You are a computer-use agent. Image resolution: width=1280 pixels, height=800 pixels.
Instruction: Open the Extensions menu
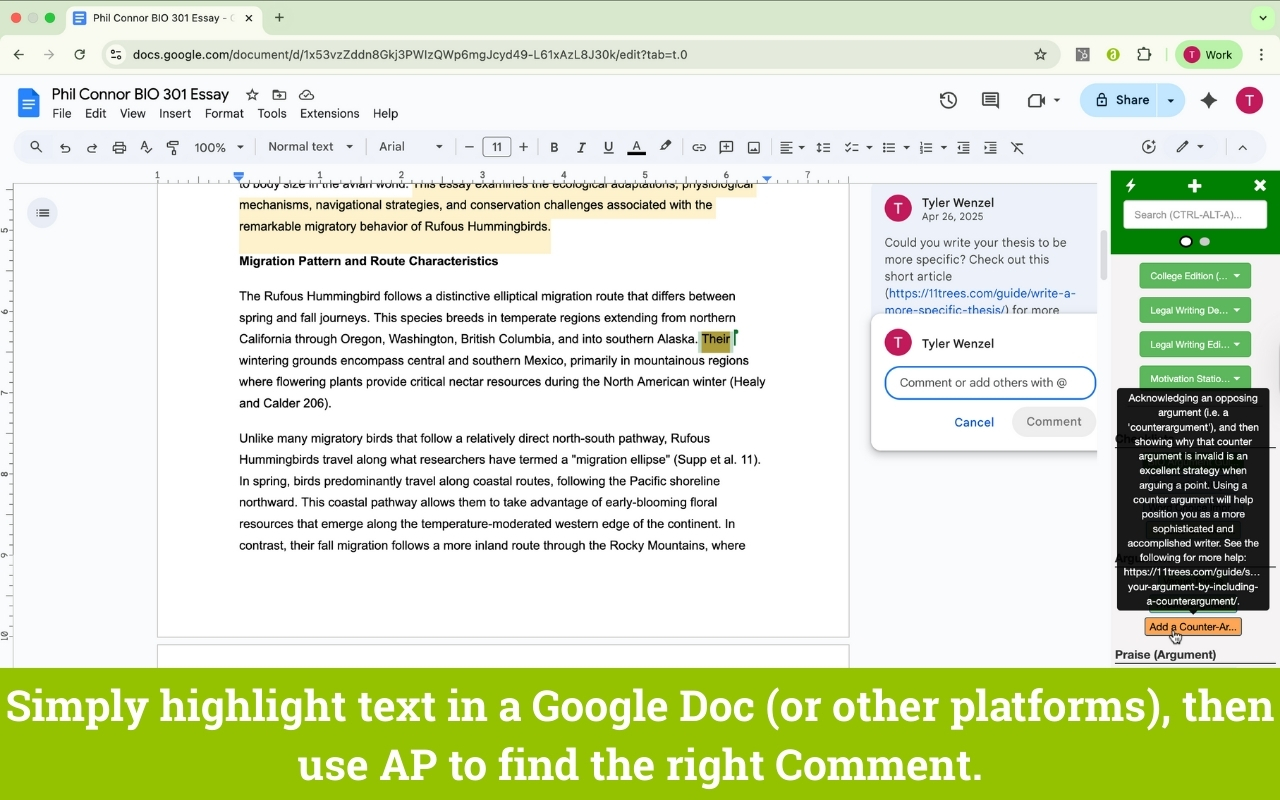tap(329, 113)
